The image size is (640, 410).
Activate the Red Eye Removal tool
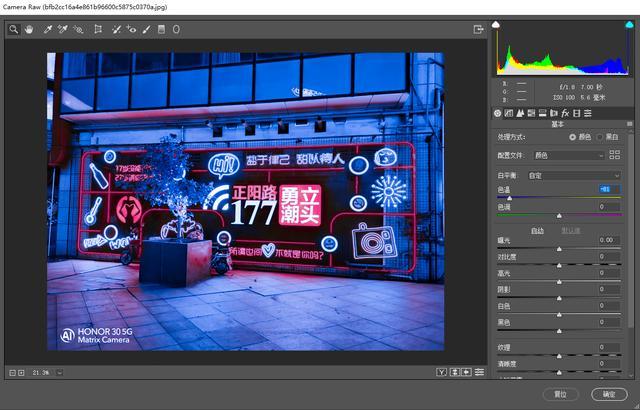(132, 30)
